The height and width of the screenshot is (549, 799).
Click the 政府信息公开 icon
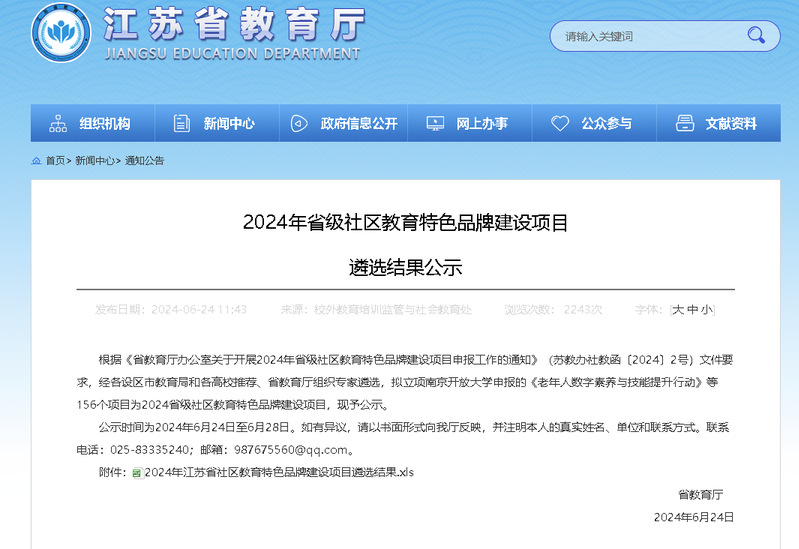tap(299, 124)
